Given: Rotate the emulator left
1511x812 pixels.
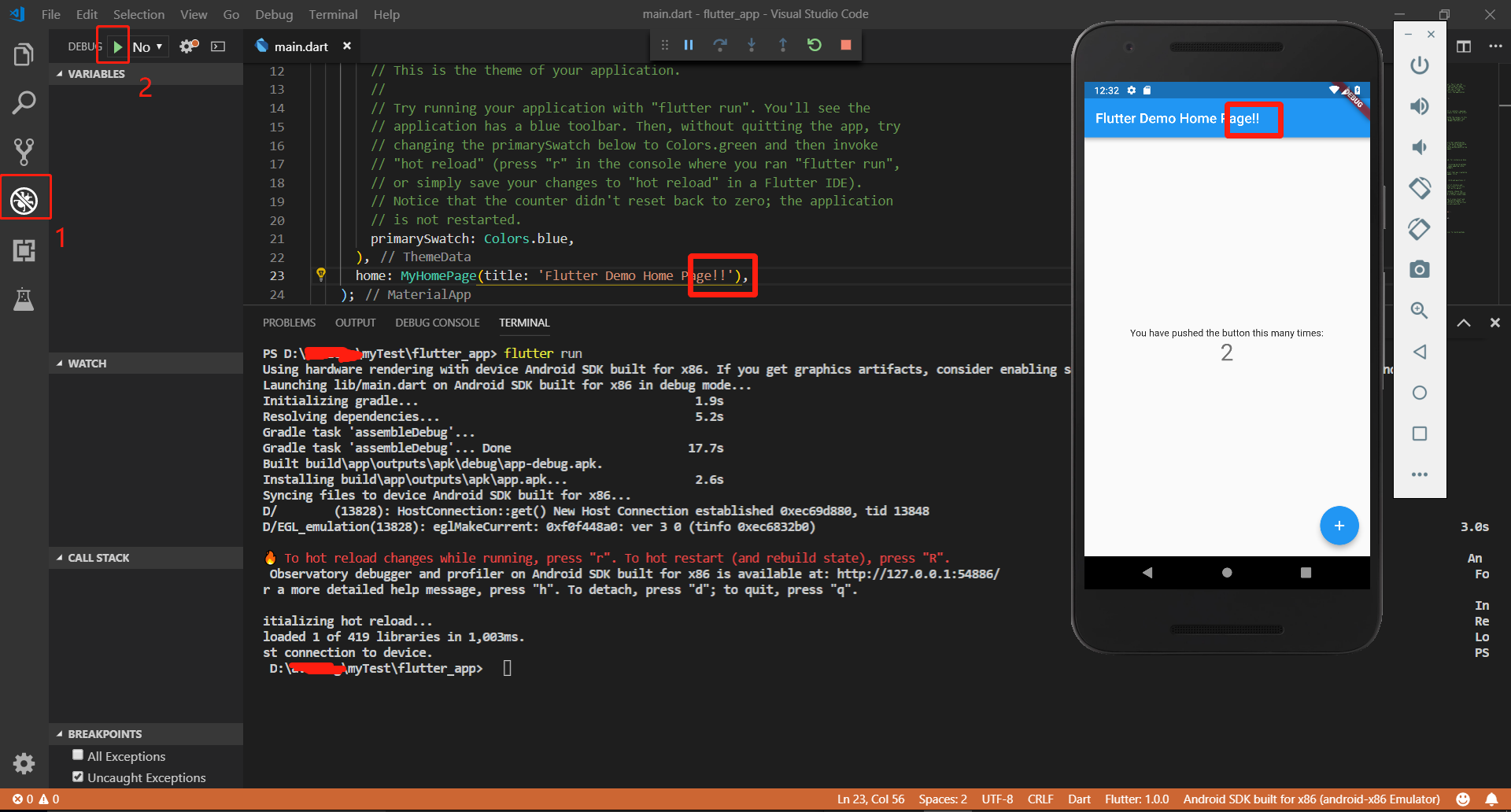Looking at the screenshot, I should coord(1420,188).
